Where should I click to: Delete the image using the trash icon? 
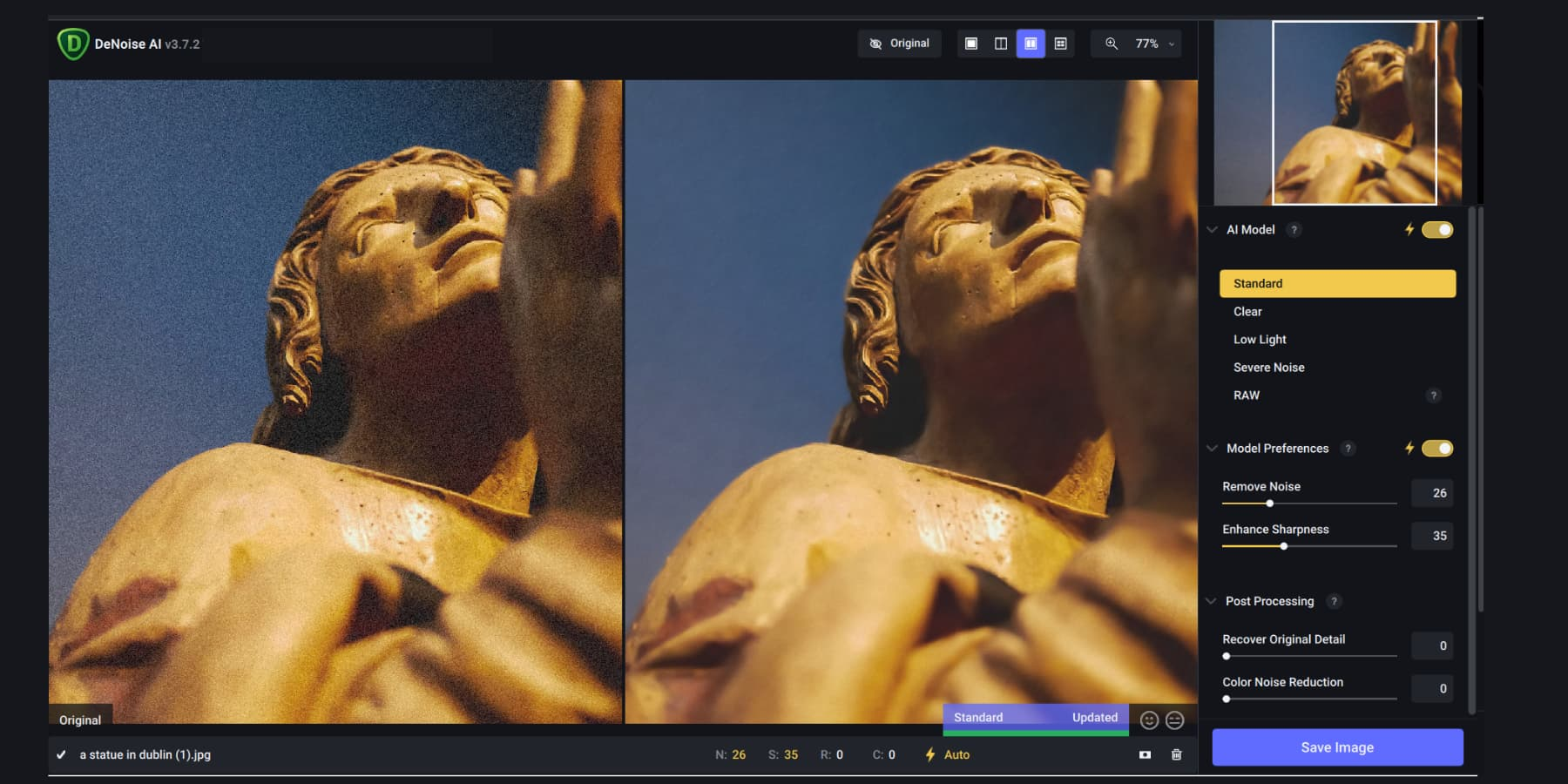[x=1176, y=754]
